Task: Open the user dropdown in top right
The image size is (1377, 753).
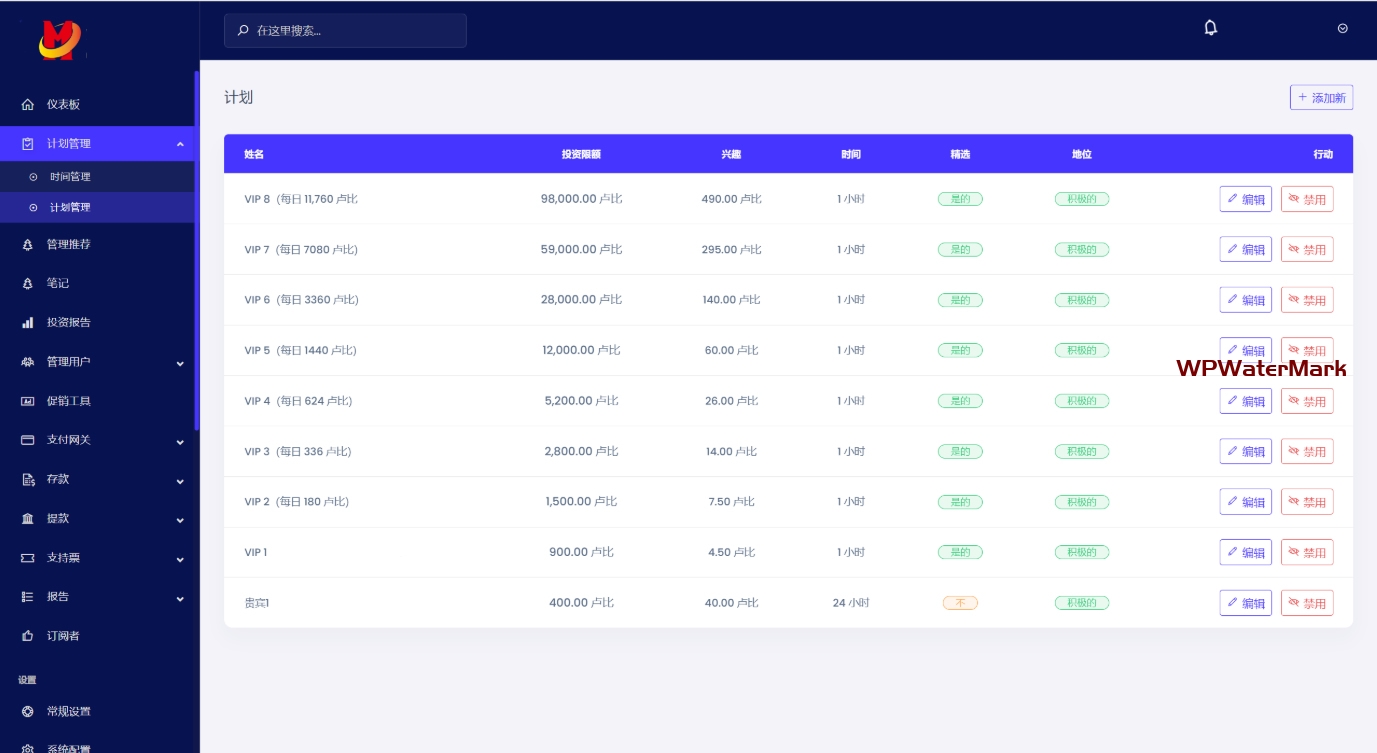Action: tap(1342, 28)
